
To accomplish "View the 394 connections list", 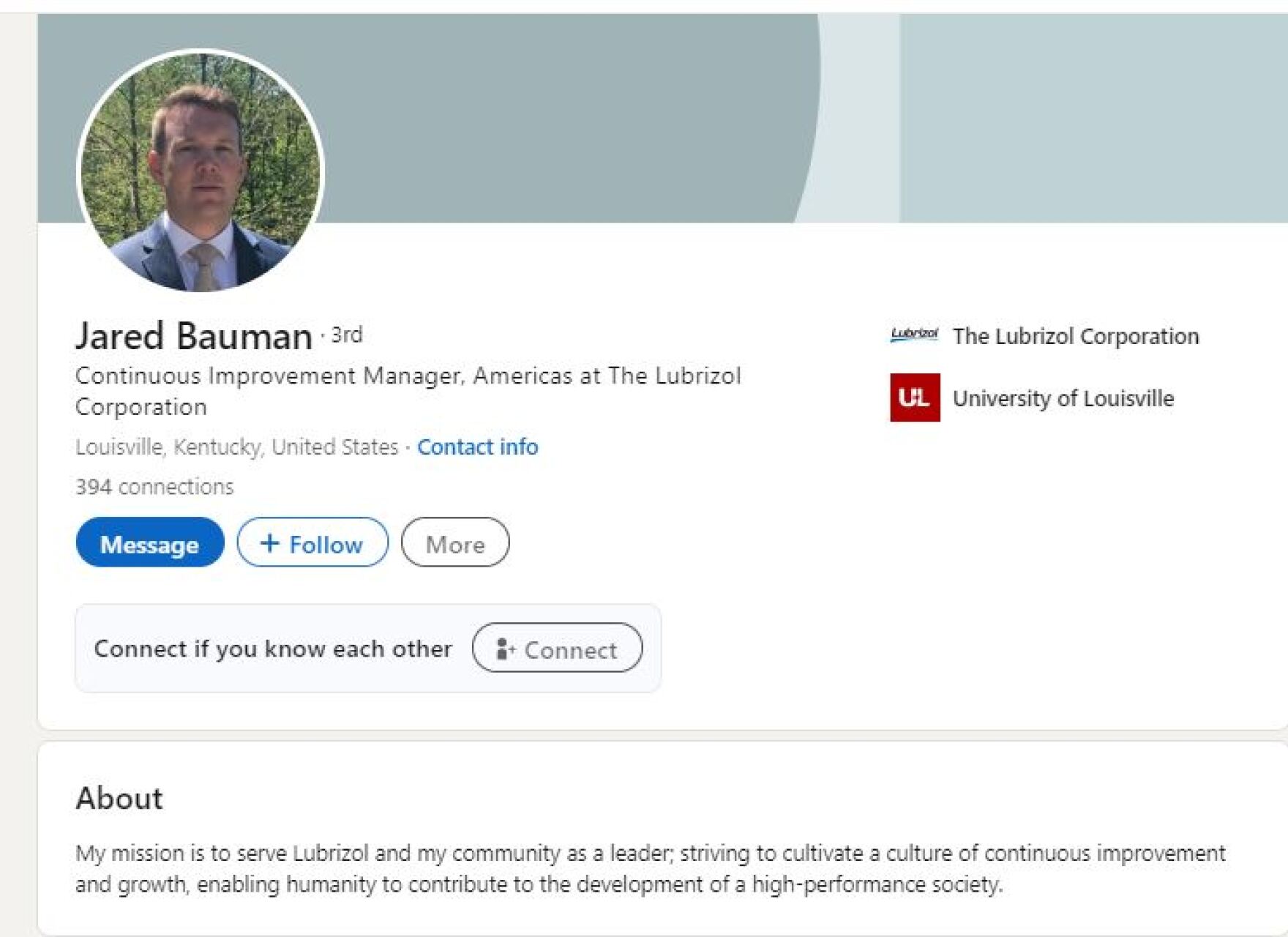I will click(154, 487).
